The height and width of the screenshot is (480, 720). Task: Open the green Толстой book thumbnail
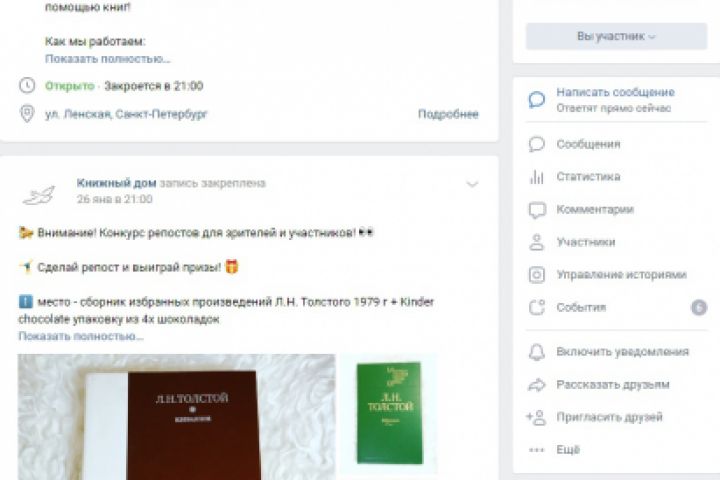[389, 413]
